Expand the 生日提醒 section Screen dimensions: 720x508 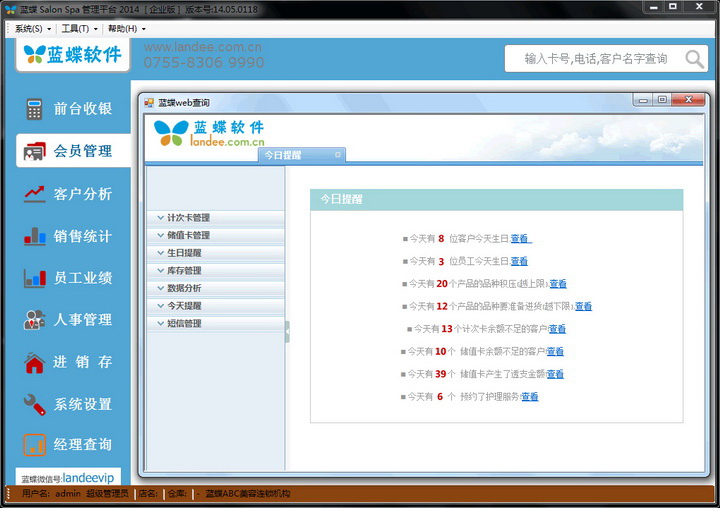pyautogui.click(x=215, y=253)
